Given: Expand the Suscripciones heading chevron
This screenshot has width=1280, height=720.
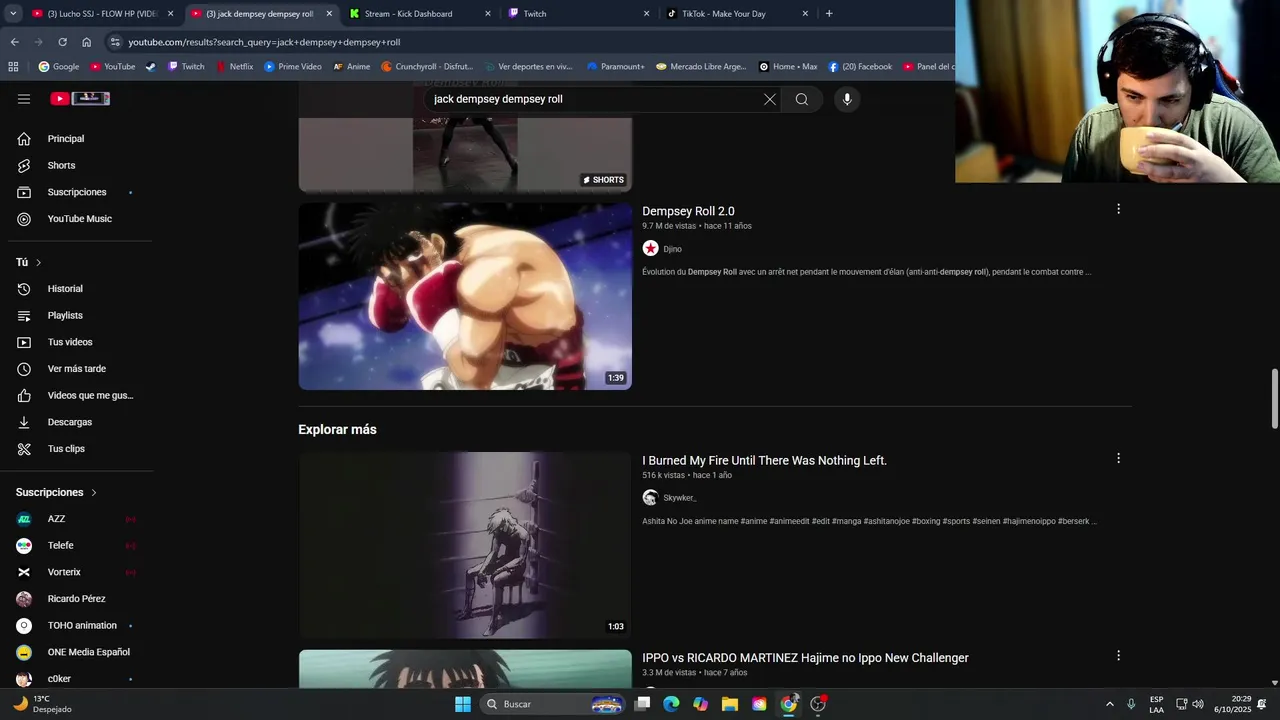Looking at the screenshot, I should tap(94, 492).
